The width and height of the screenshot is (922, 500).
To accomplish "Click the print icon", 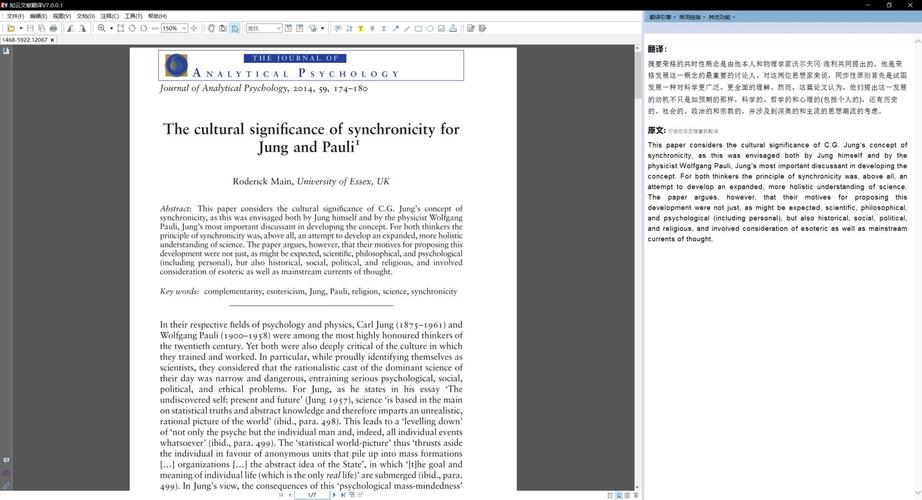I will coord(54,28).
